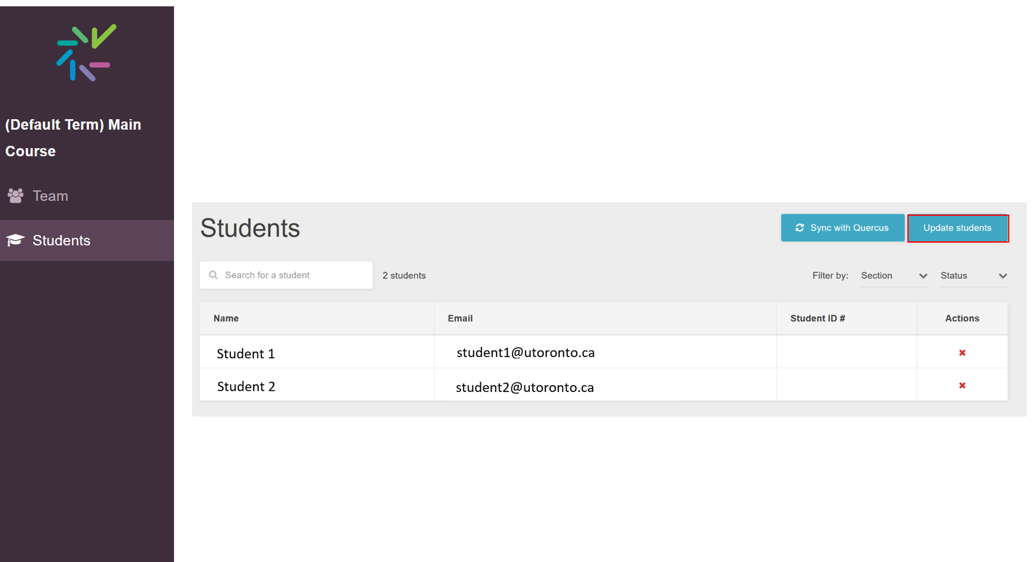The width and height of the screenshot is (1035, 562).
Task: Click the Sync with Quercus button
Action: click(x=842, y=228)
